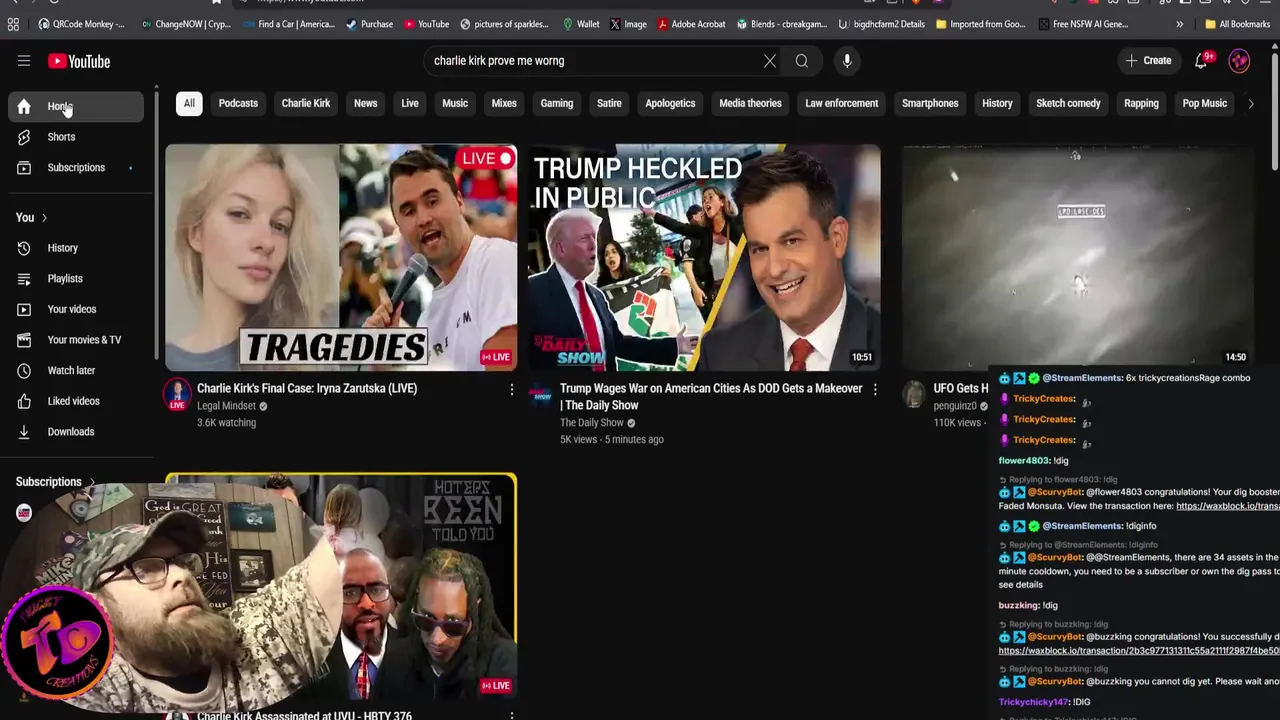Open History in the sidebar

coord(75,248)
